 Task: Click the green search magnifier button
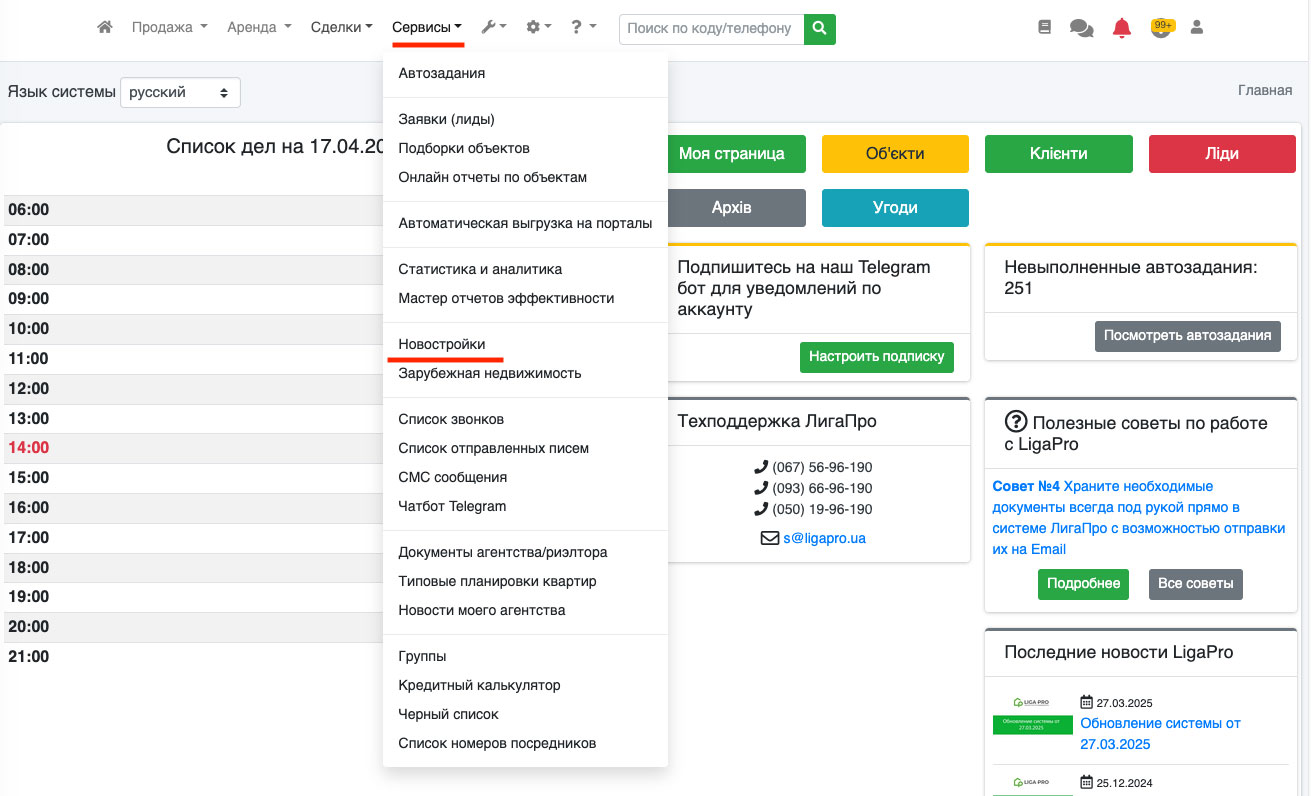point(820,29)
